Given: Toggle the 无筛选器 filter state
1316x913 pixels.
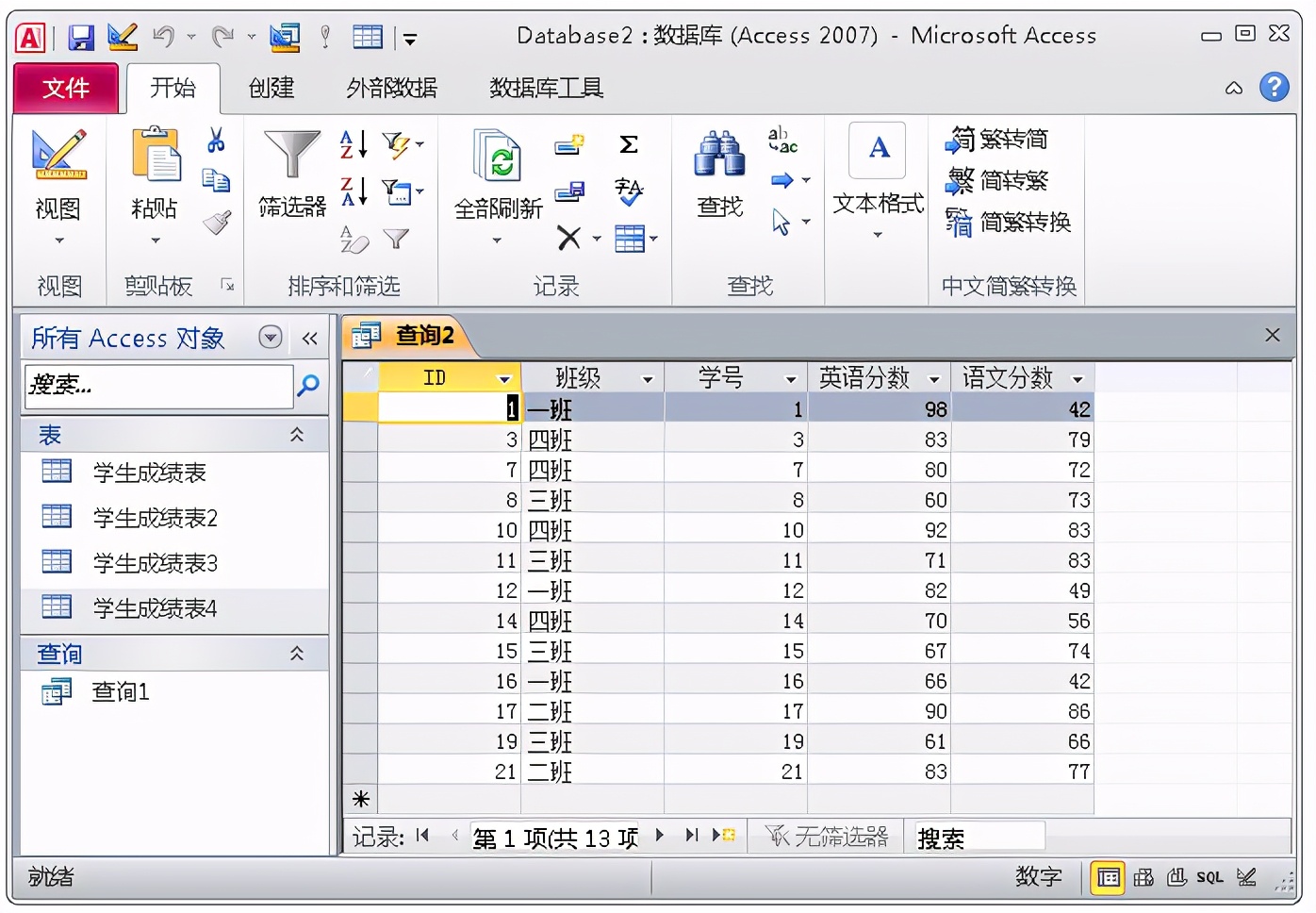Looking at the screenshot, I should (825, 835).
